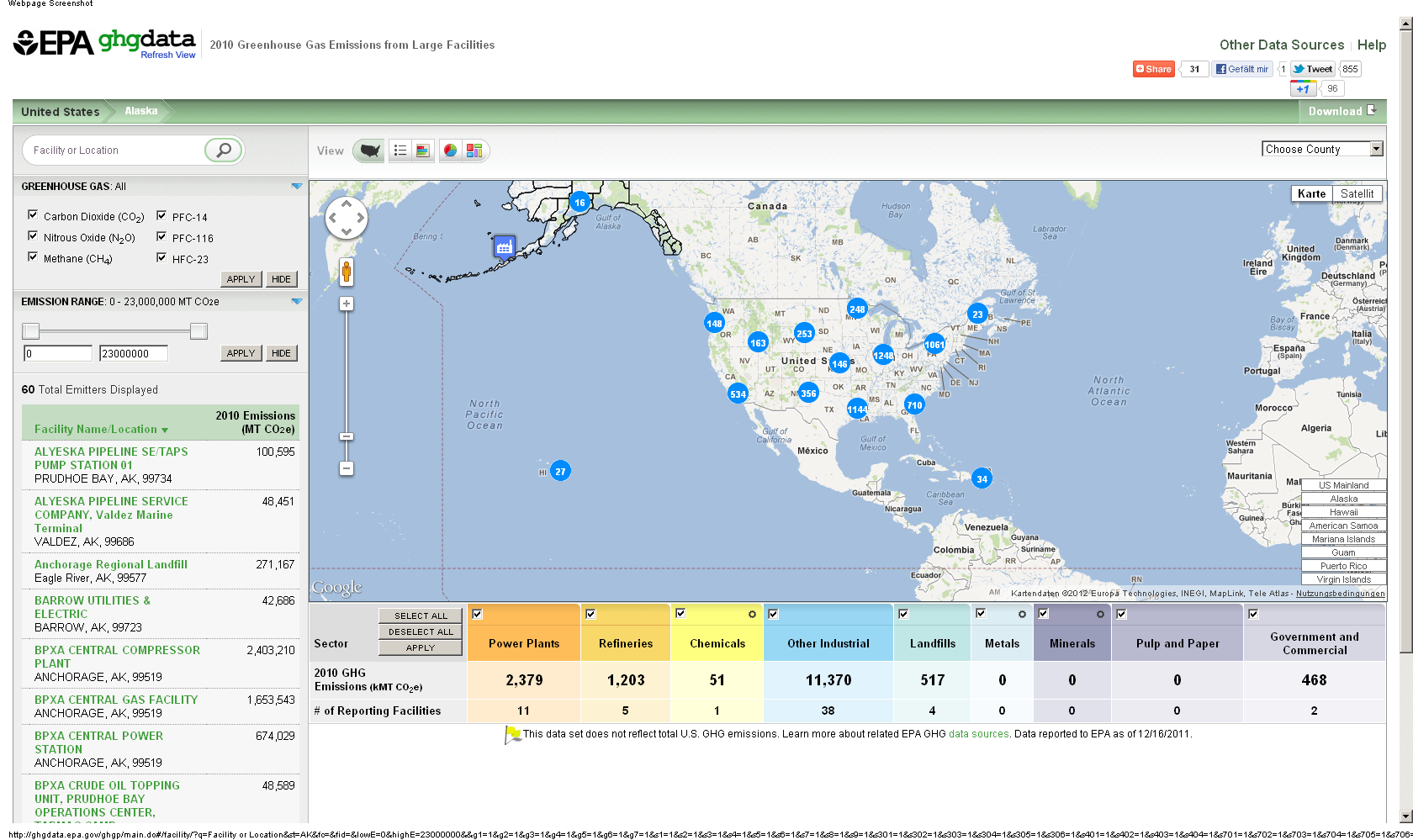Uncheck the Carbon Dioxide (CO2) checkbox
Screen dimensions: 1413x840
point(33,215)
